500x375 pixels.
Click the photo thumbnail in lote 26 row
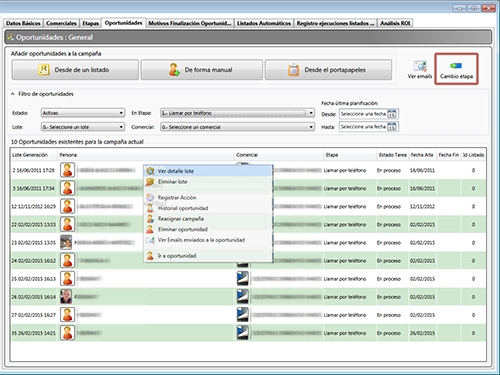tap(66, 296)
